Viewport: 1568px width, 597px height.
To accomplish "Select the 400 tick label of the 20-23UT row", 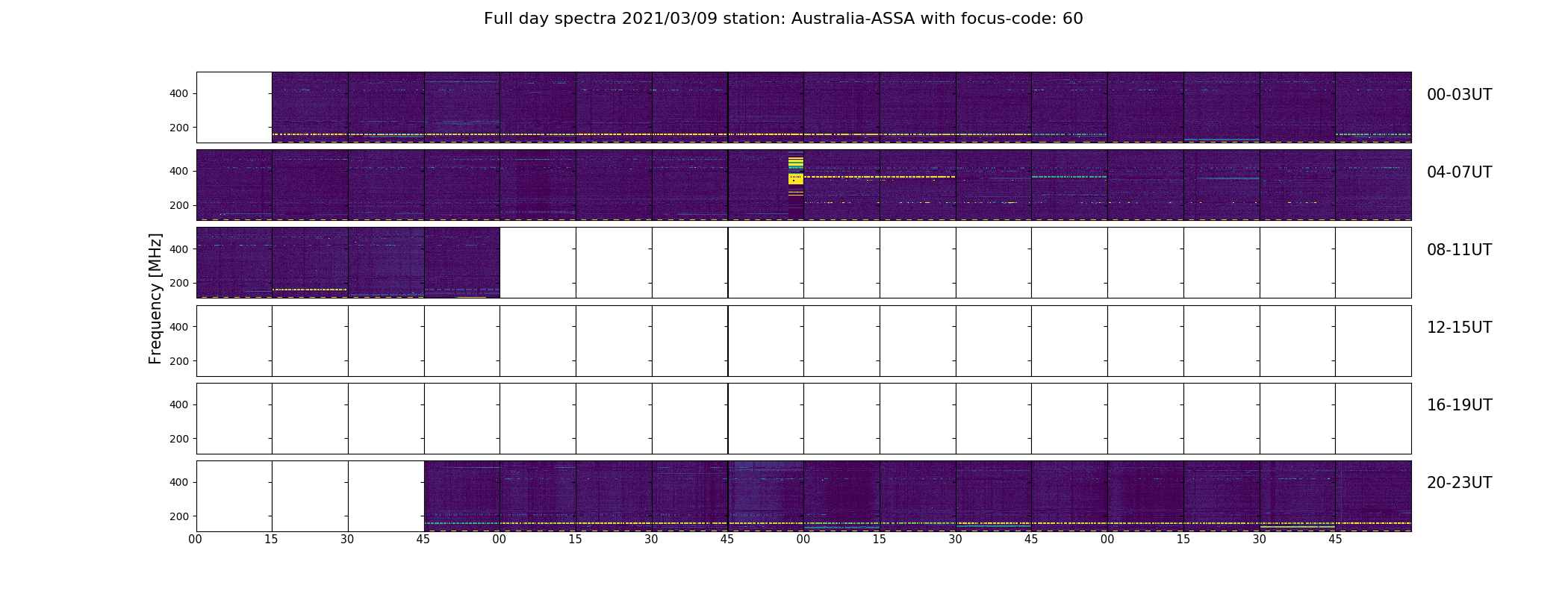I will click(179, 482).
